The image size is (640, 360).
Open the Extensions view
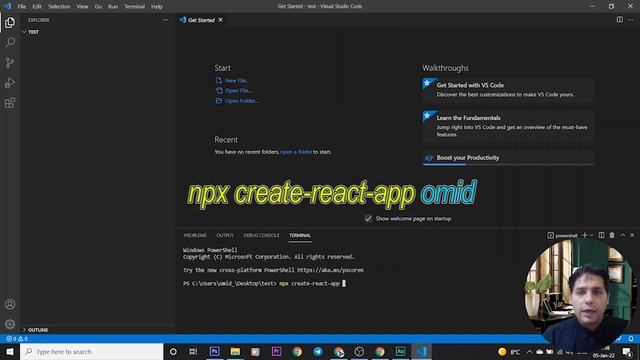click(x=10, y=102)
